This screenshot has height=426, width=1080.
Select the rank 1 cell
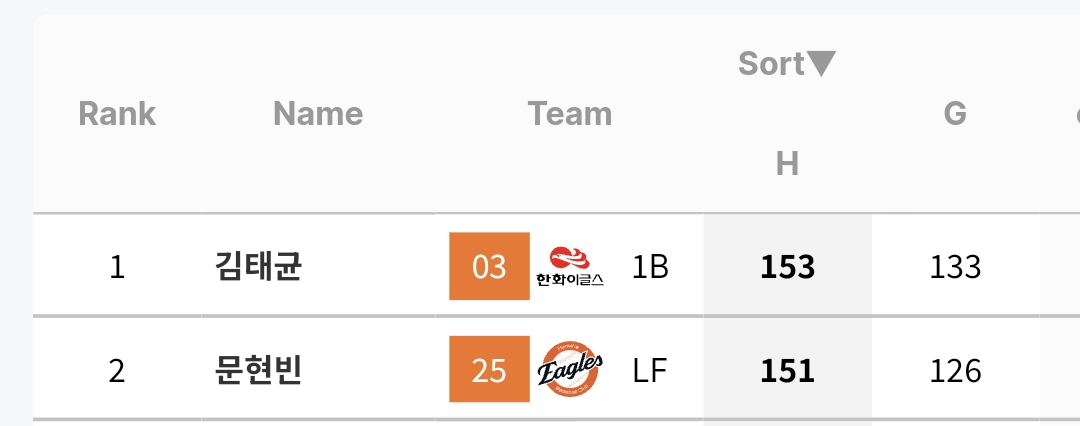pos(117,267)
